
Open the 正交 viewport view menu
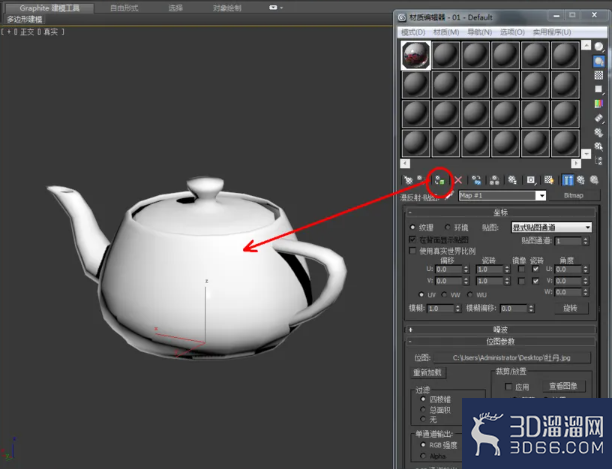click(x=27, y=32)
